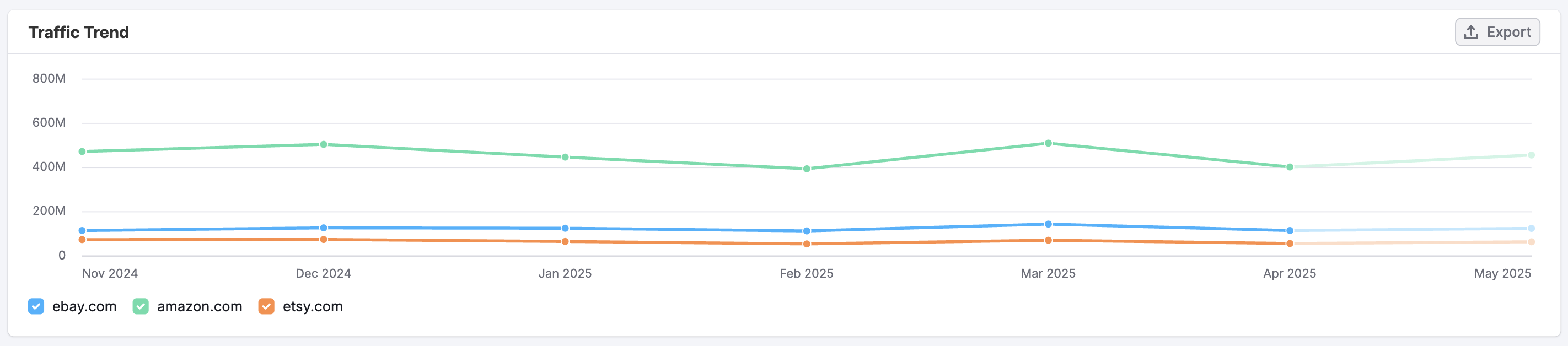This screenshot has height=346, width=1568.
Task: Uncheck the ebay.com checkbox
Action: coord(36,306)
